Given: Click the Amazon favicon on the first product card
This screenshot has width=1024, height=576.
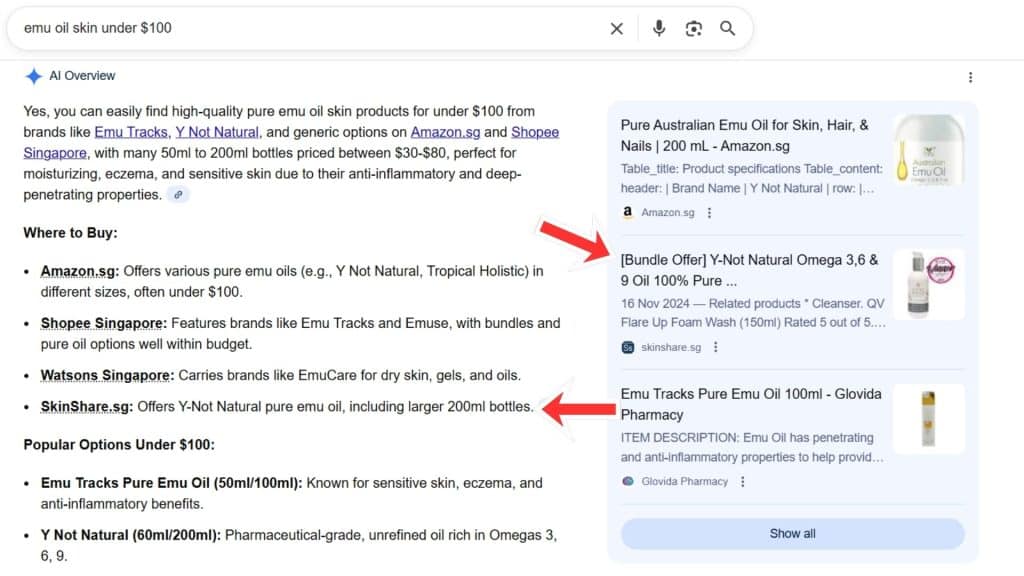Looking at the screenshot, I should 628,212.
